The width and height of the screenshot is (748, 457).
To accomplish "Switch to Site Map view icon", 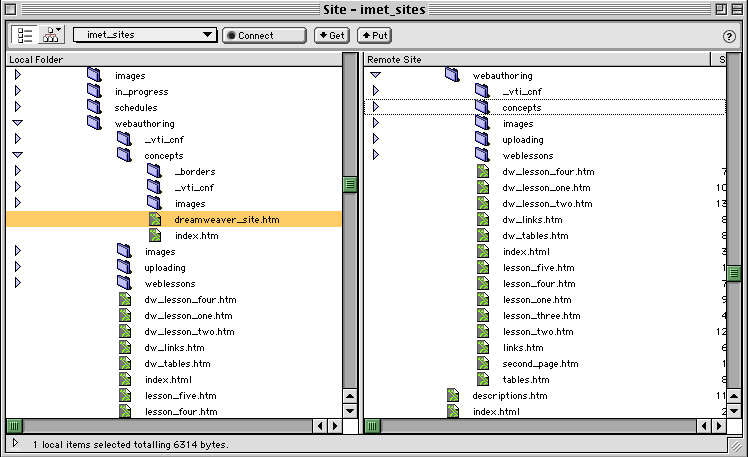I will pos(52,35).
